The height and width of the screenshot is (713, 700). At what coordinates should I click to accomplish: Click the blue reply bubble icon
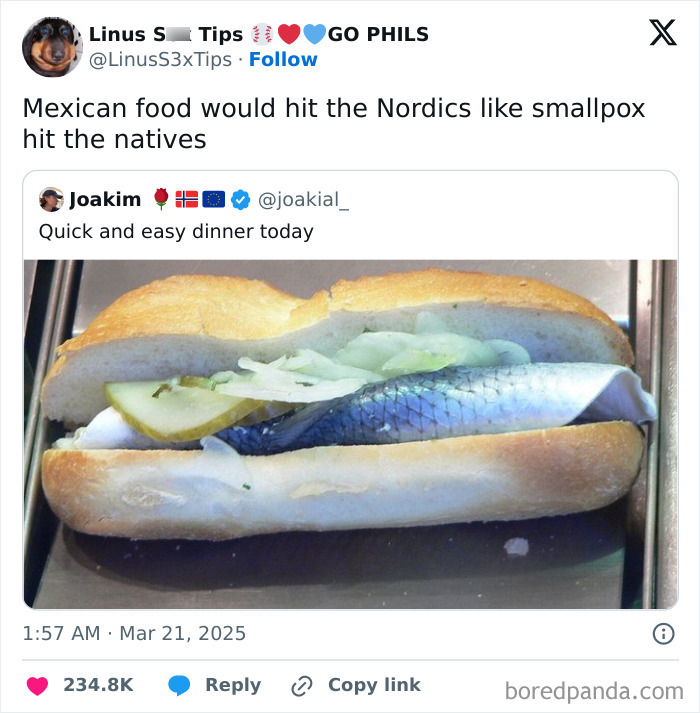[179, 686]
